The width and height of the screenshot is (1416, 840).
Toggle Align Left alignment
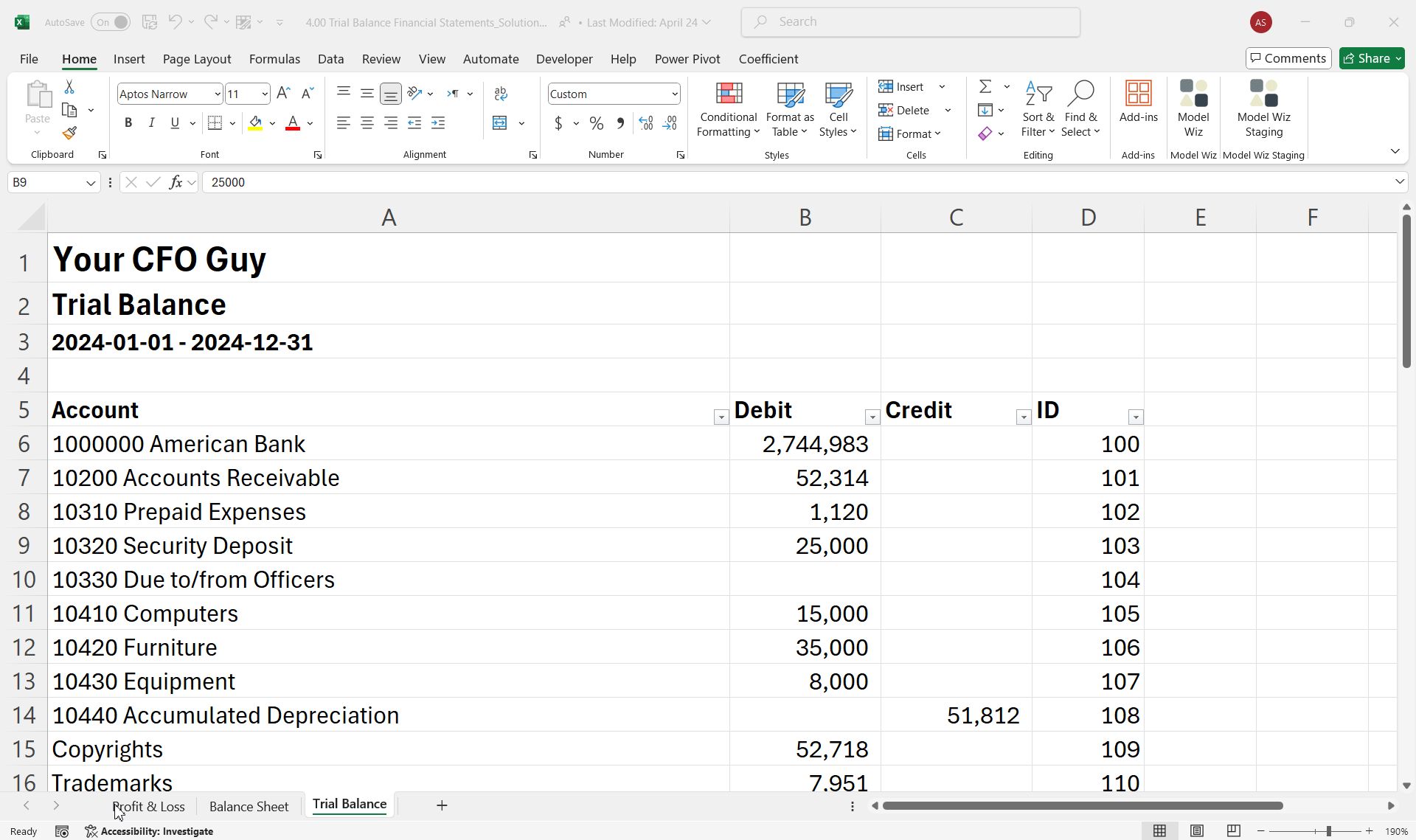pos(344,123)
